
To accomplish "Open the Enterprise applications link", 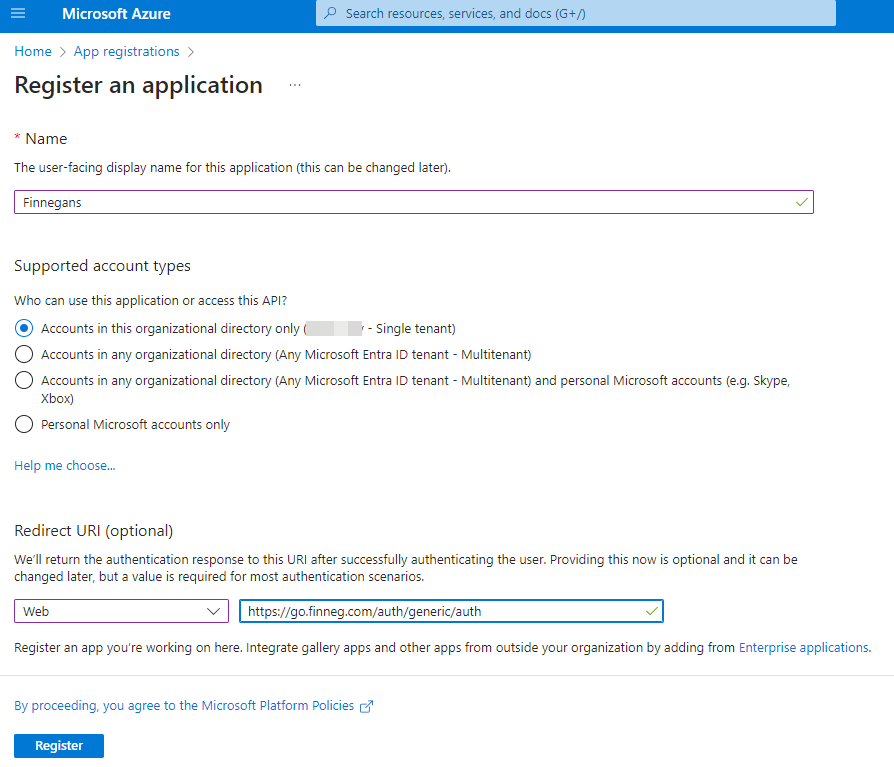I will coord(803,647).
